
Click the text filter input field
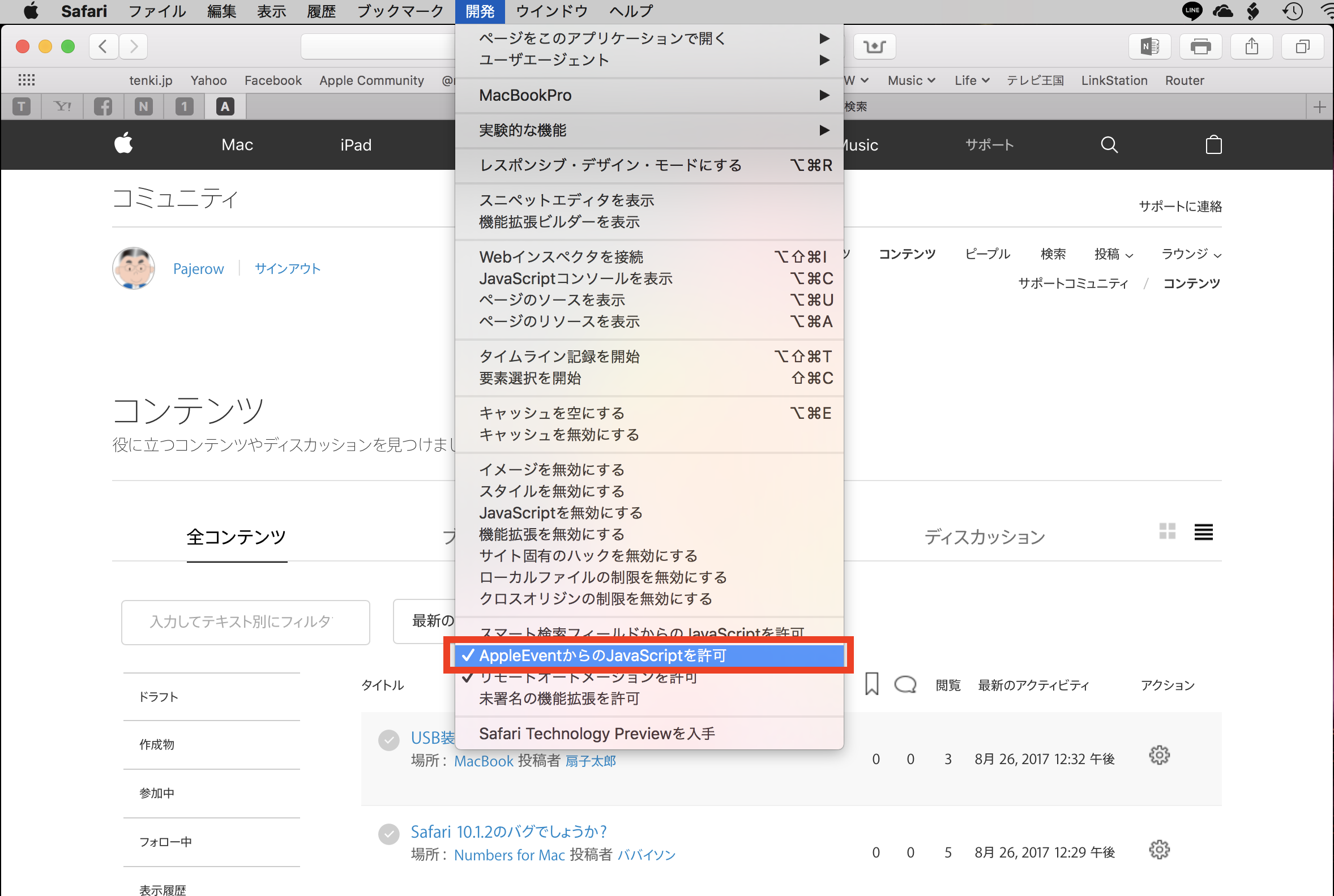[245, 622]
